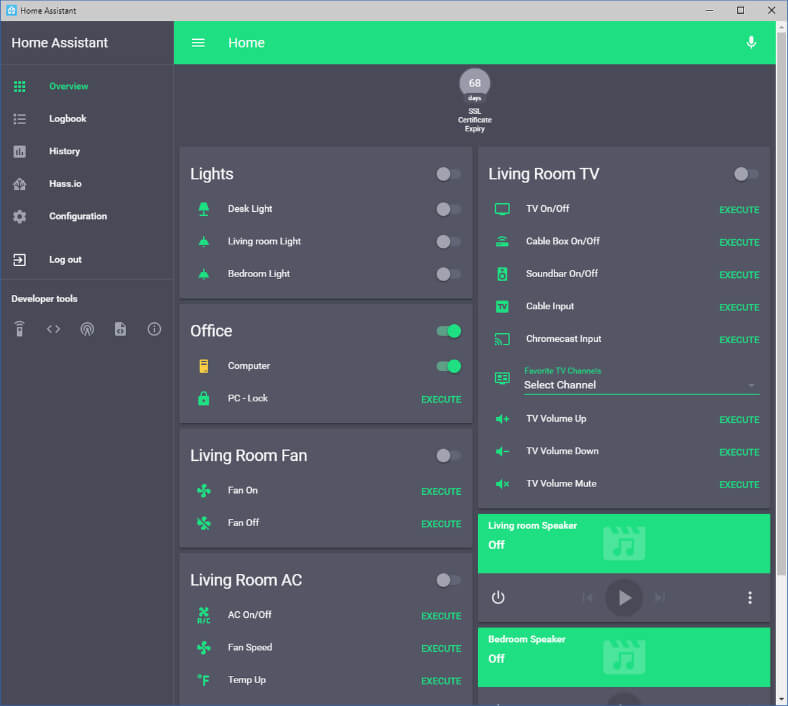Click the Computer tower icon

click(x=204, y=366)
